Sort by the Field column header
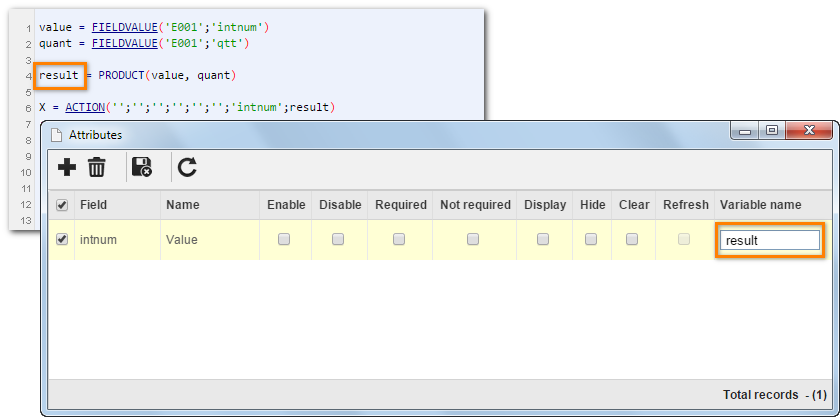This screenshot has height=417, width=840. click(117, 205)
